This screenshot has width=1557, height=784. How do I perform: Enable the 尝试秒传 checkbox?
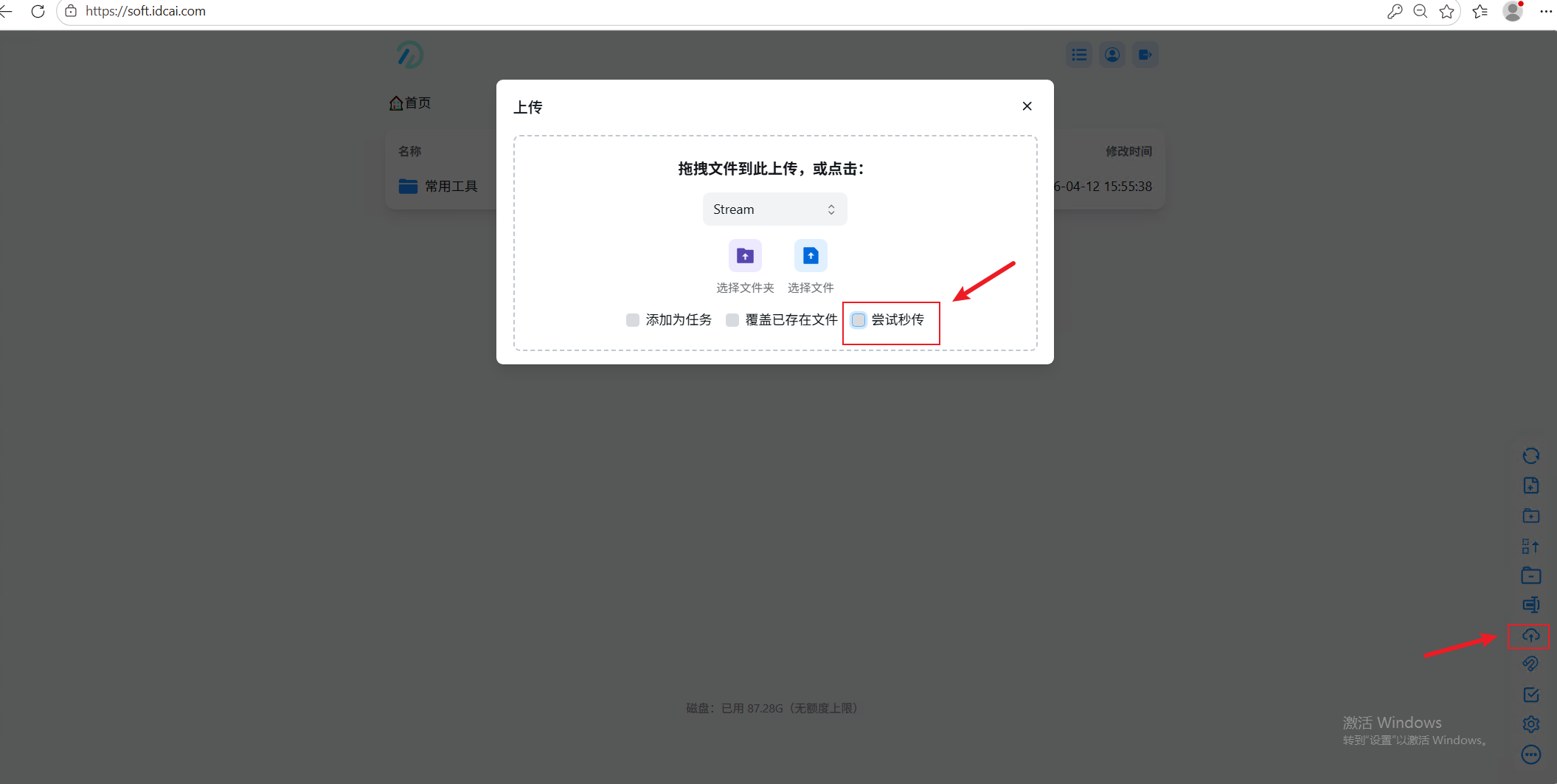click(858, 319)
